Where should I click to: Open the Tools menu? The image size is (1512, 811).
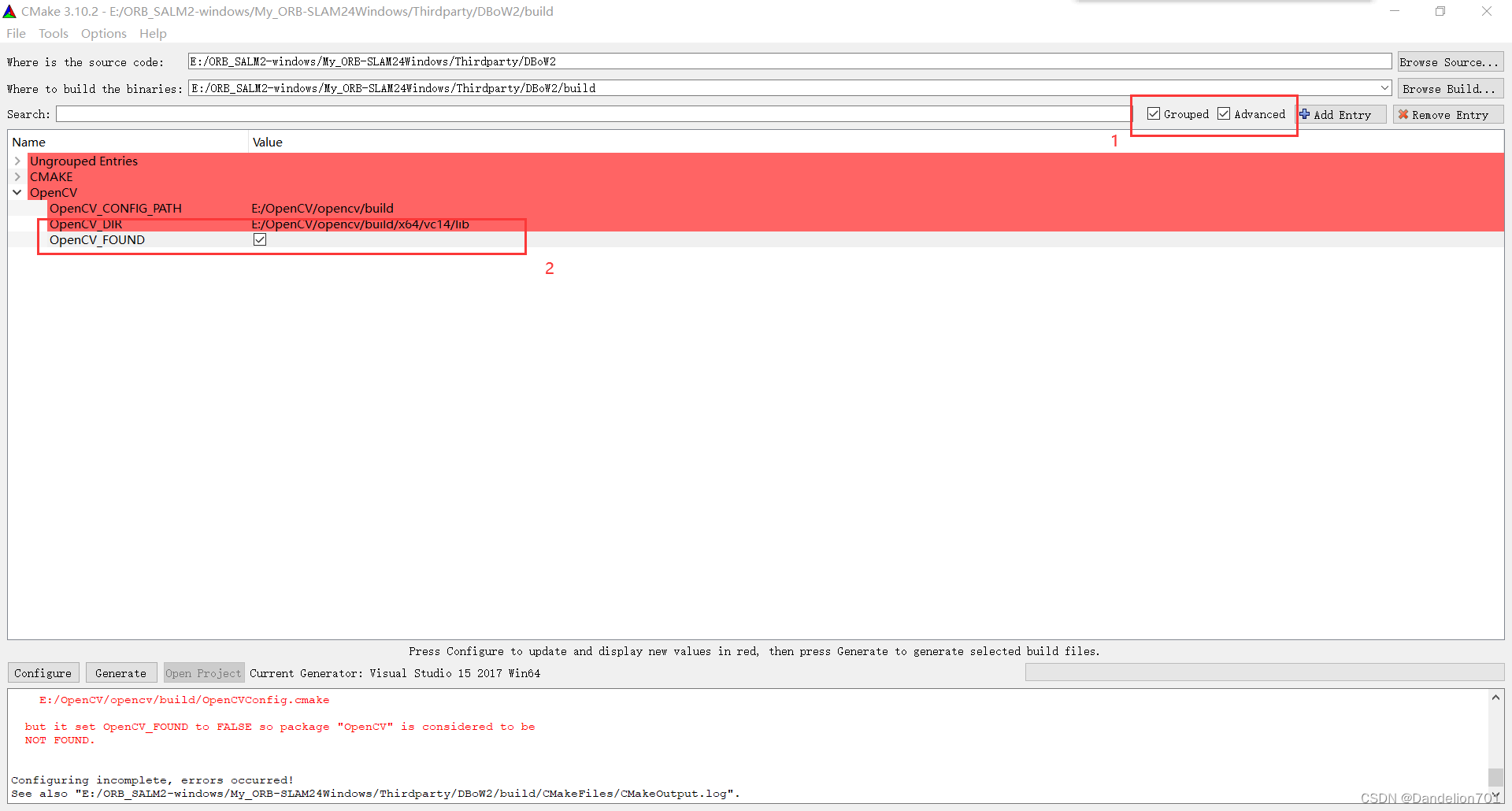(53, 33)
